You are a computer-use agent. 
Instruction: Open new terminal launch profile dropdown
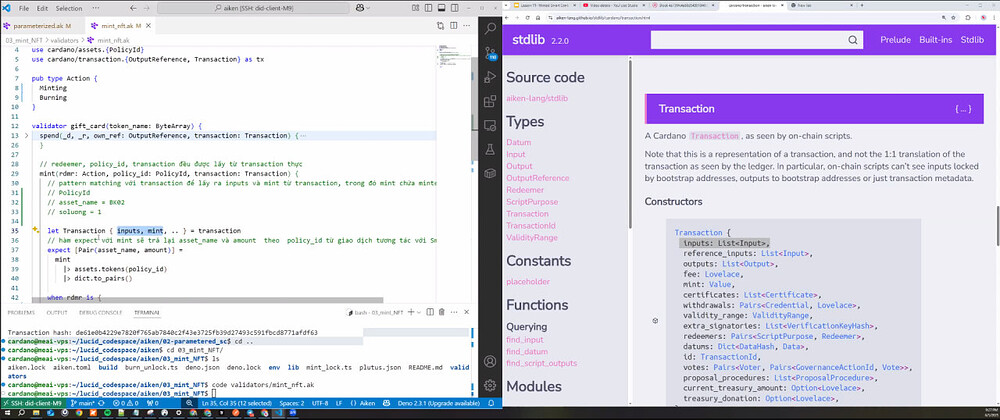(418, 312)
